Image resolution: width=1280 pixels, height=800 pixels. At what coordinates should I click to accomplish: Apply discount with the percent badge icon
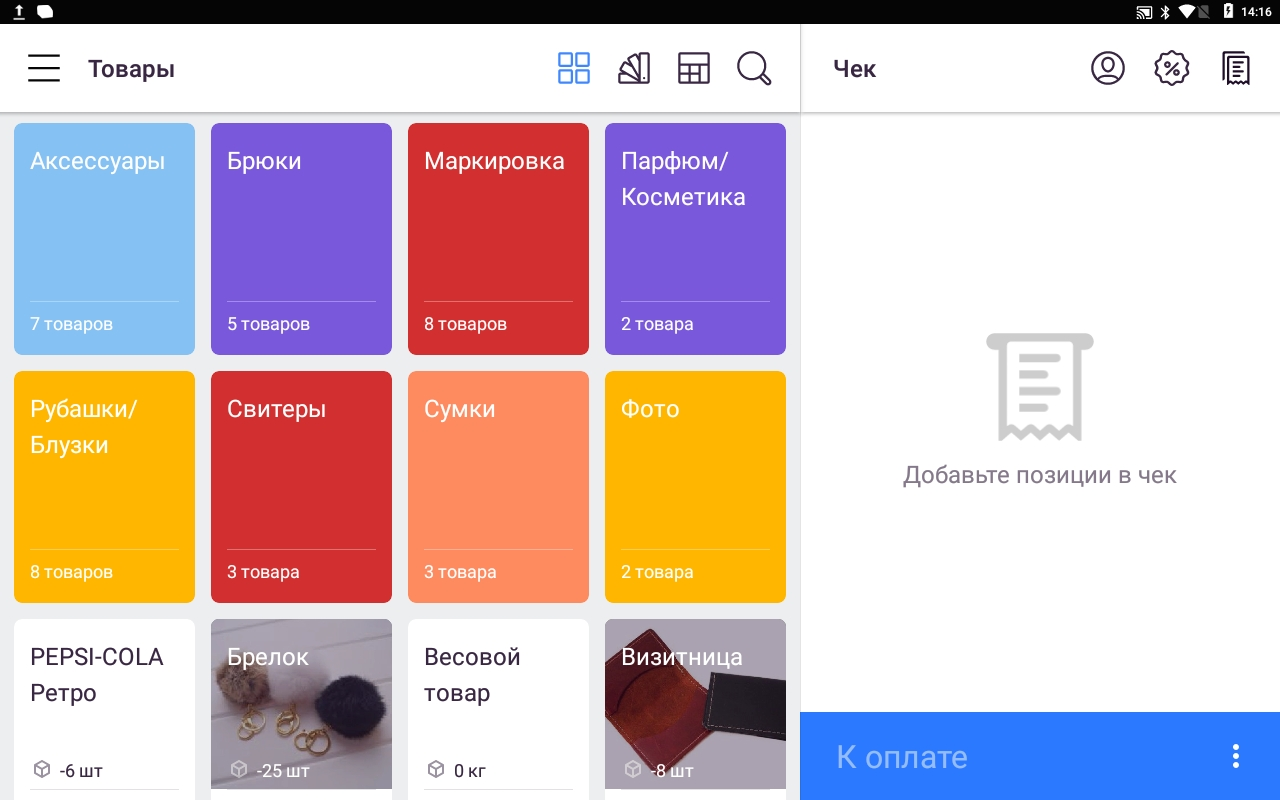pos(1171,69)
